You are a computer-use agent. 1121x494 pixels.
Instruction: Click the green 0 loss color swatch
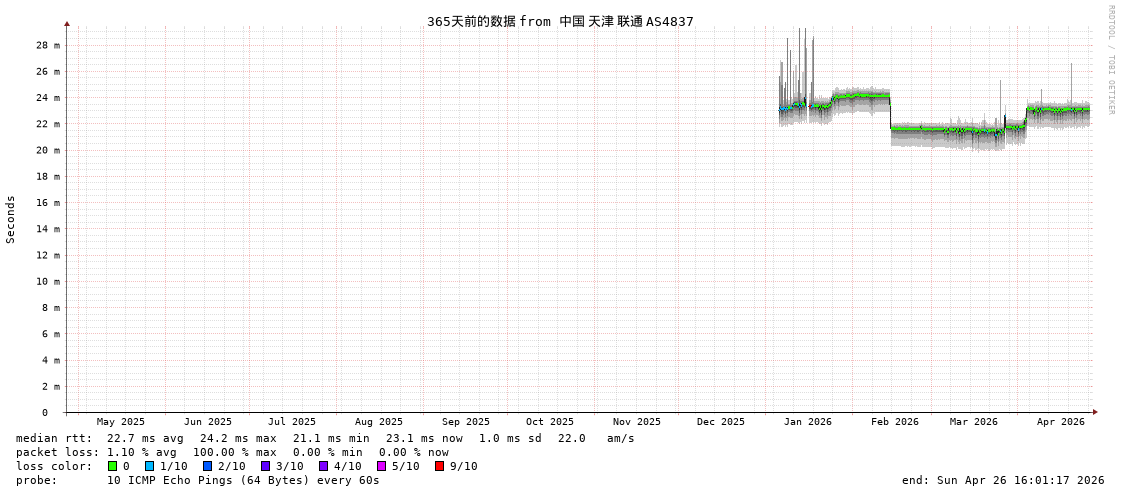coord(113,466)
